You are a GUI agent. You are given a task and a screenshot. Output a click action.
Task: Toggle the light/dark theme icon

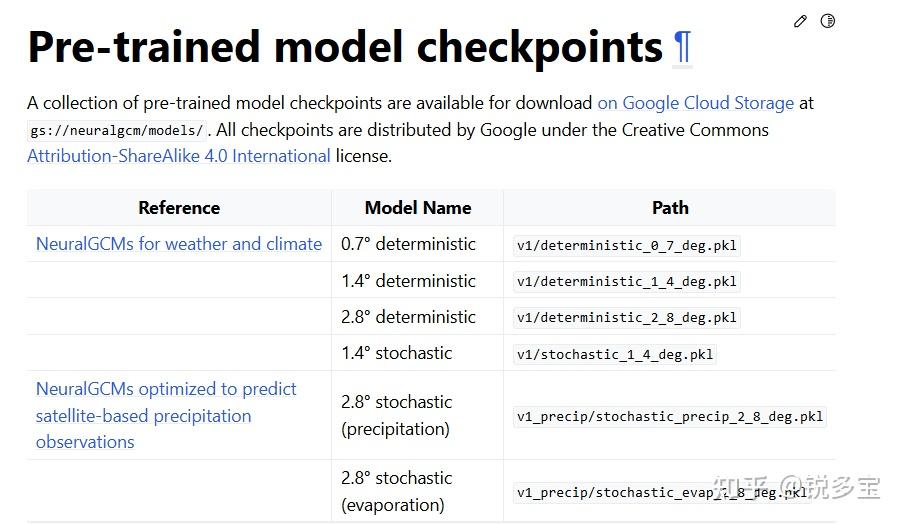click(827, 21)
